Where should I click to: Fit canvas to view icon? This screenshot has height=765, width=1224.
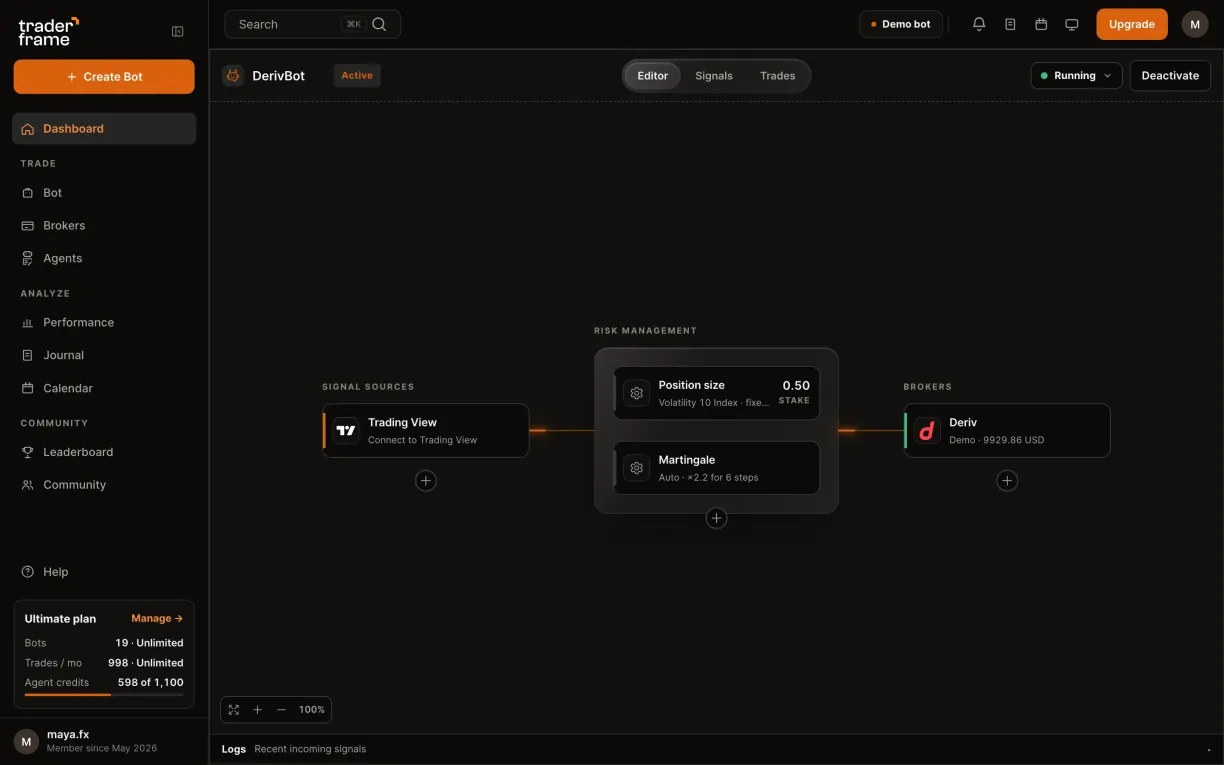tap(234, 709)
